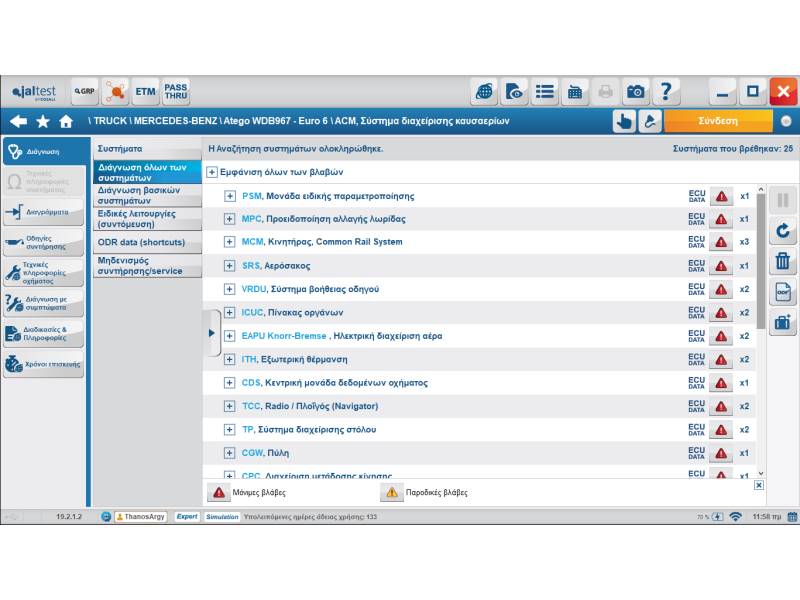The image size is (800, 600).
Task: Click the GRP button in top toolbar
Action: 84,92
